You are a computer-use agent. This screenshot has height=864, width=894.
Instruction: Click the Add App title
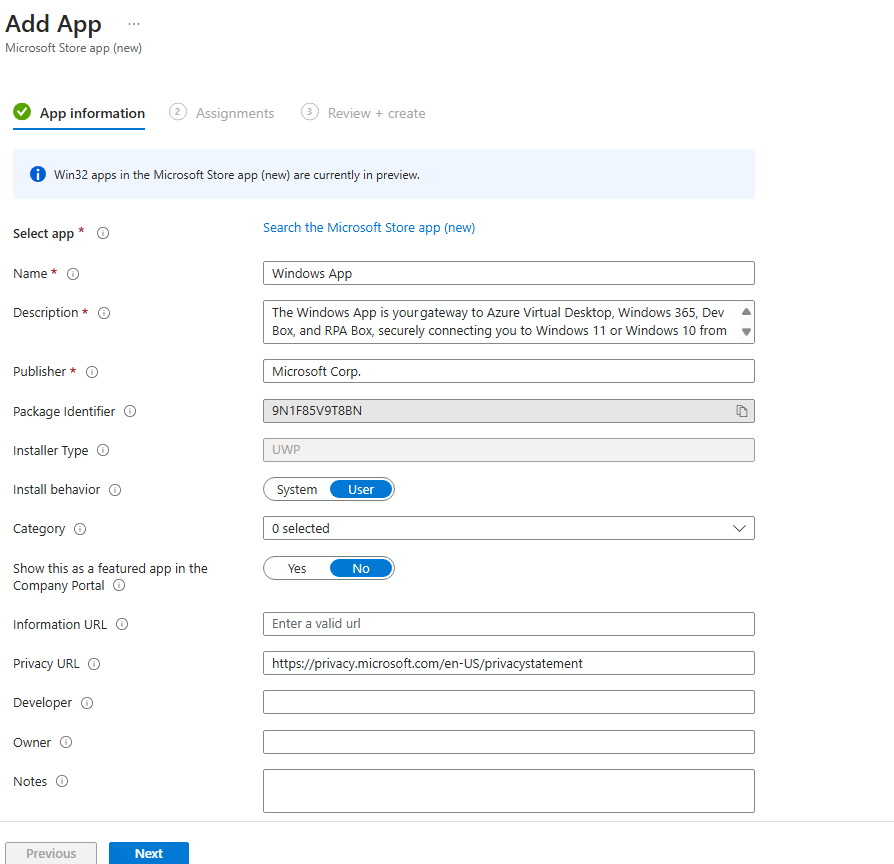coord(53,24)
